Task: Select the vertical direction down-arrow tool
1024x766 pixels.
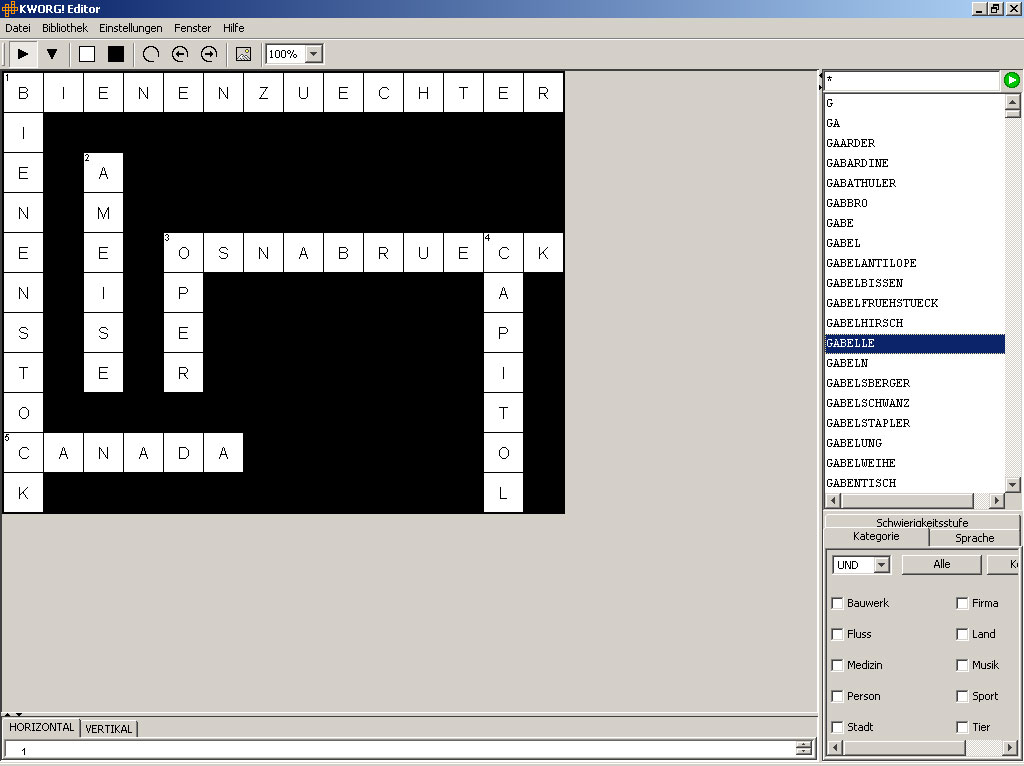Action: 52,54
